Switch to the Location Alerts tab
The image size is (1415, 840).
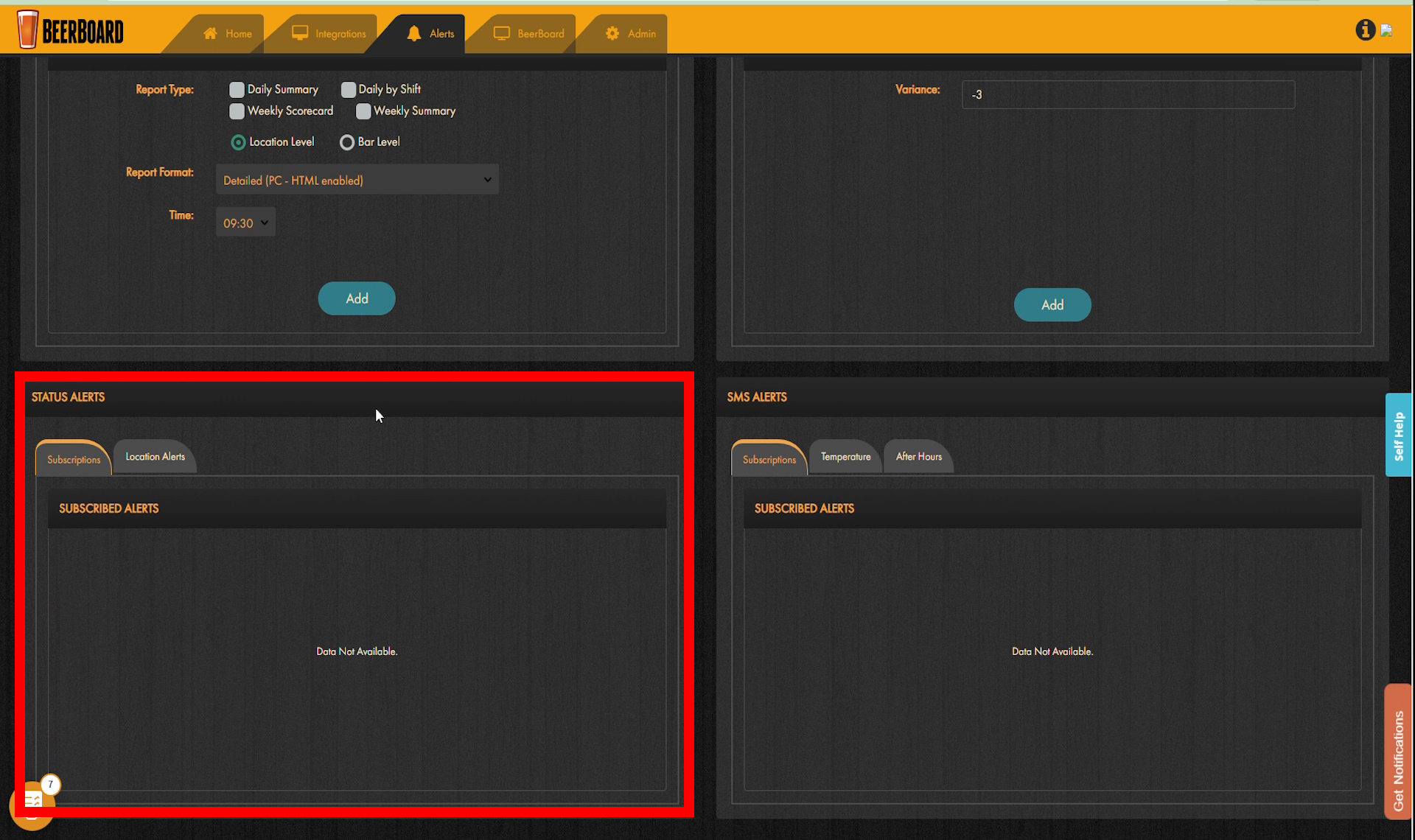coord(155,457)
